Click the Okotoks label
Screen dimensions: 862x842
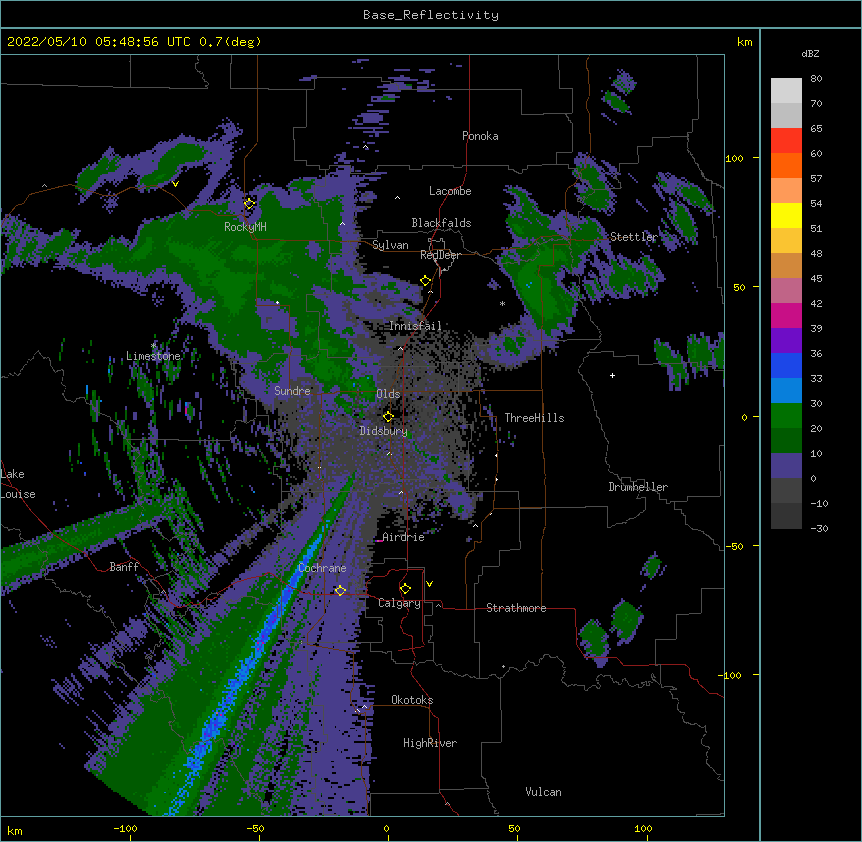[412, 700]
